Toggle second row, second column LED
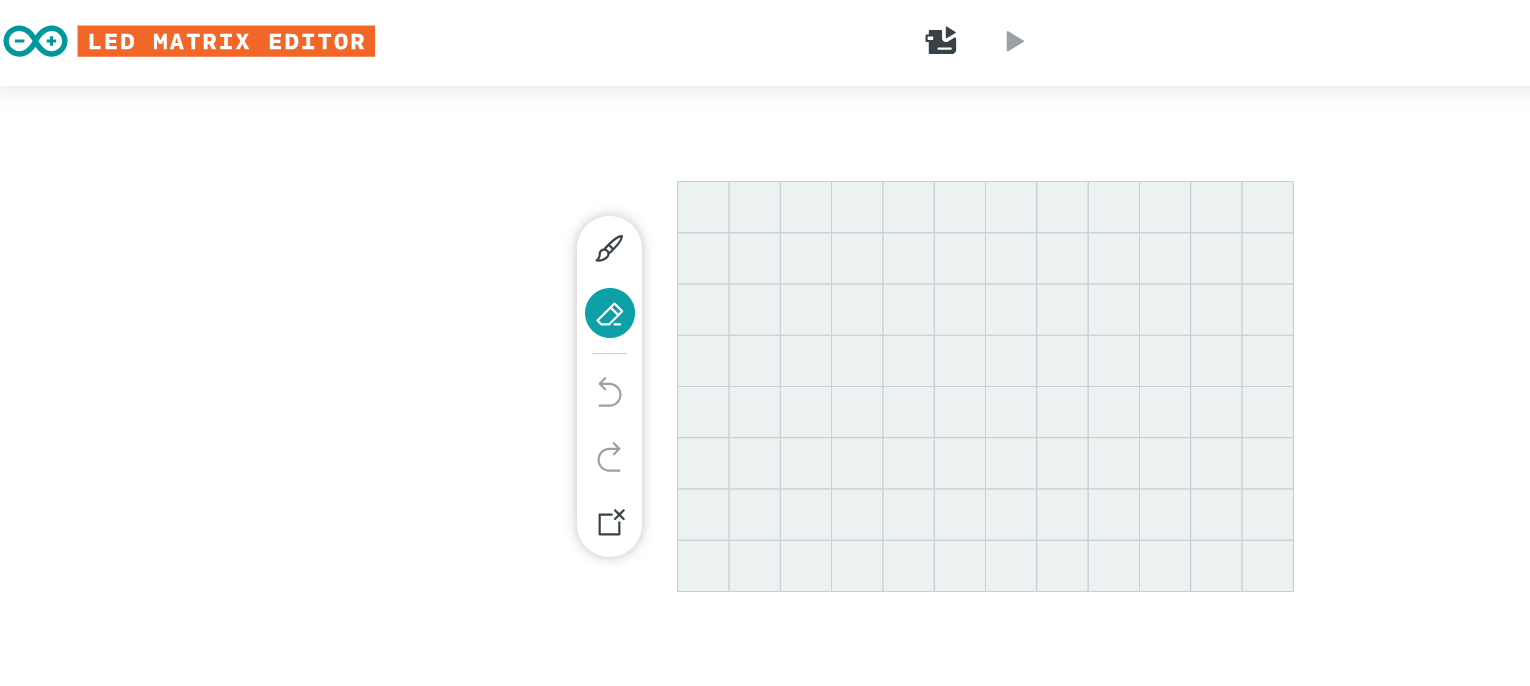Image resolution: width=1530 pixels, height=686 pixels. tap(755, 258)
